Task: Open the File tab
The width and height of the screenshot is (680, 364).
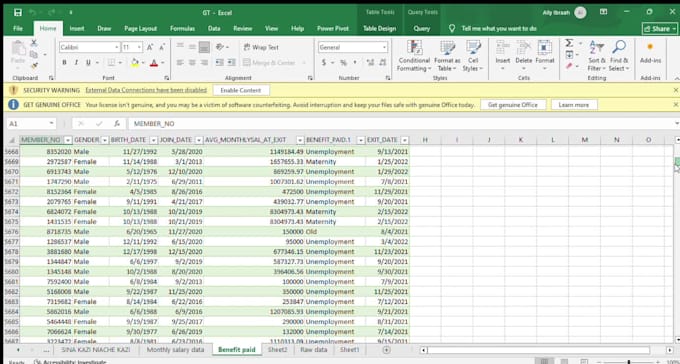Action: click(x=18, y=29)
